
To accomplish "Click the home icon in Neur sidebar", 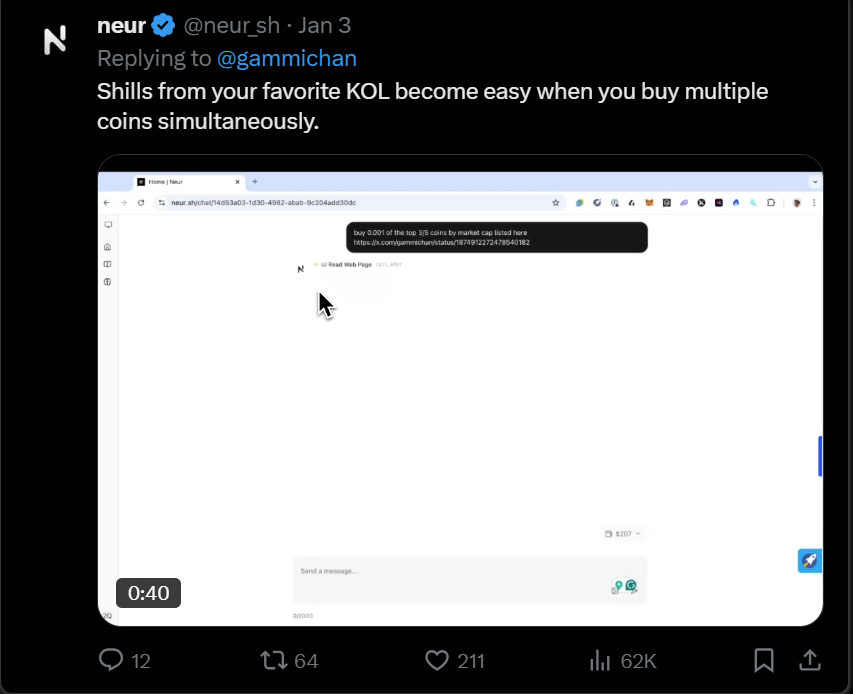I will point(108,246).
